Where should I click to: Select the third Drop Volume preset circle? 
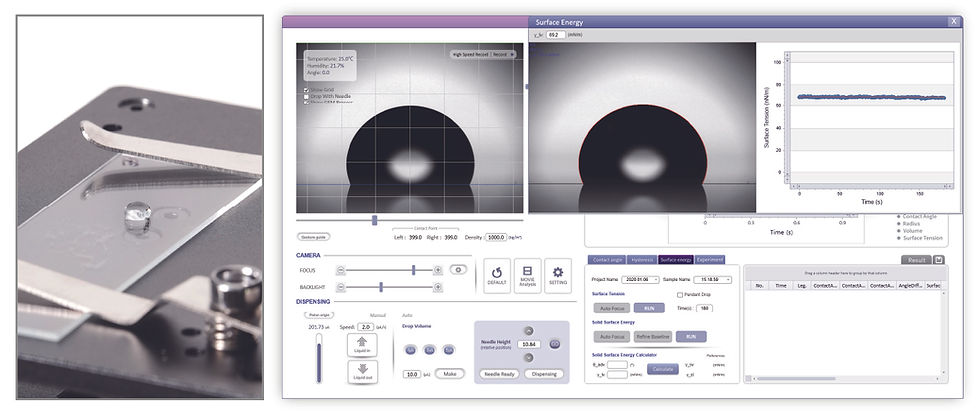click(449, 350)
